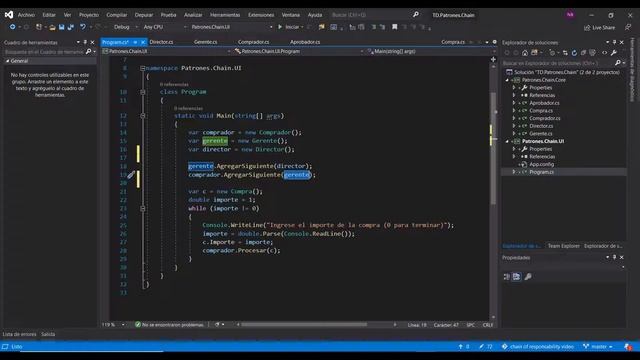The width and height of the screenshot is (640, 360).
Task: Click the wrench Properties icon in Solution Explorer
Action: click(x=613, y=53)
